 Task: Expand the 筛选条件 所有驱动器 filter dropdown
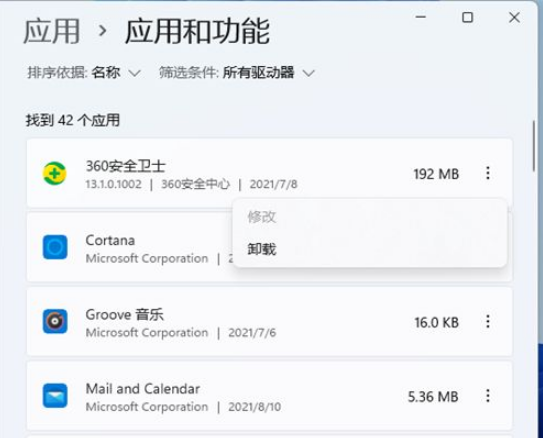(x=237, y=73)
